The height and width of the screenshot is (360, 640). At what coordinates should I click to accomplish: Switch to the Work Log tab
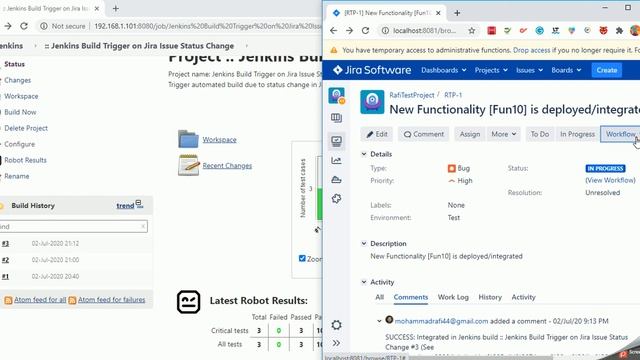(x=453, y=297)
